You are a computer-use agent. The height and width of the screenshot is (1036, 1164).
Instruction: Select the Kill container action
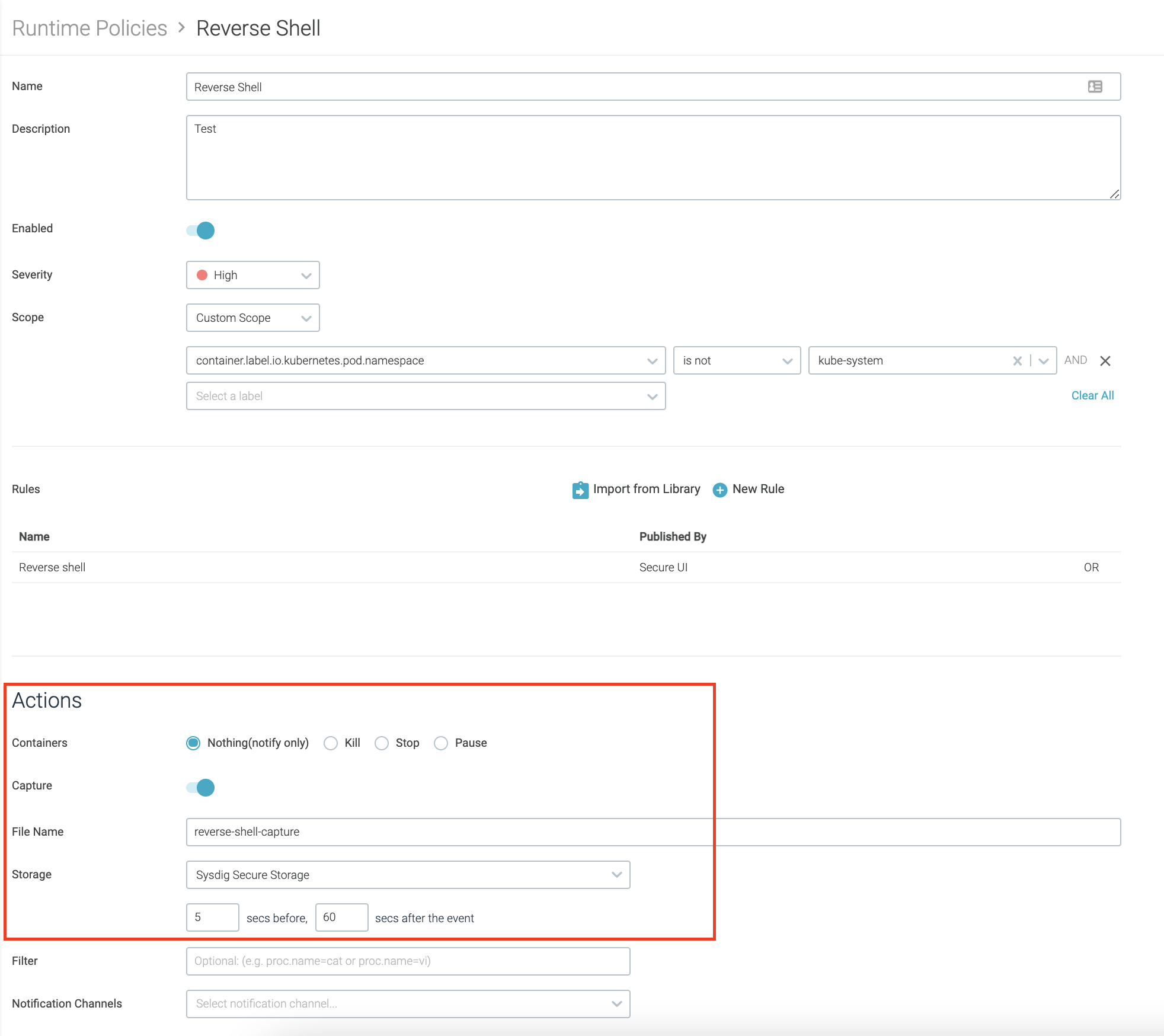coord(331,743)
